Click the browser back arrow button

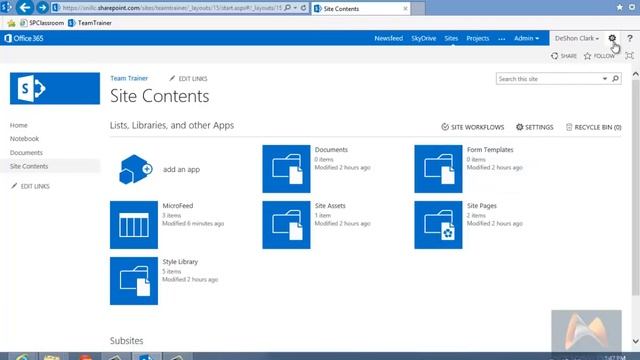click(x=25, y=7)
